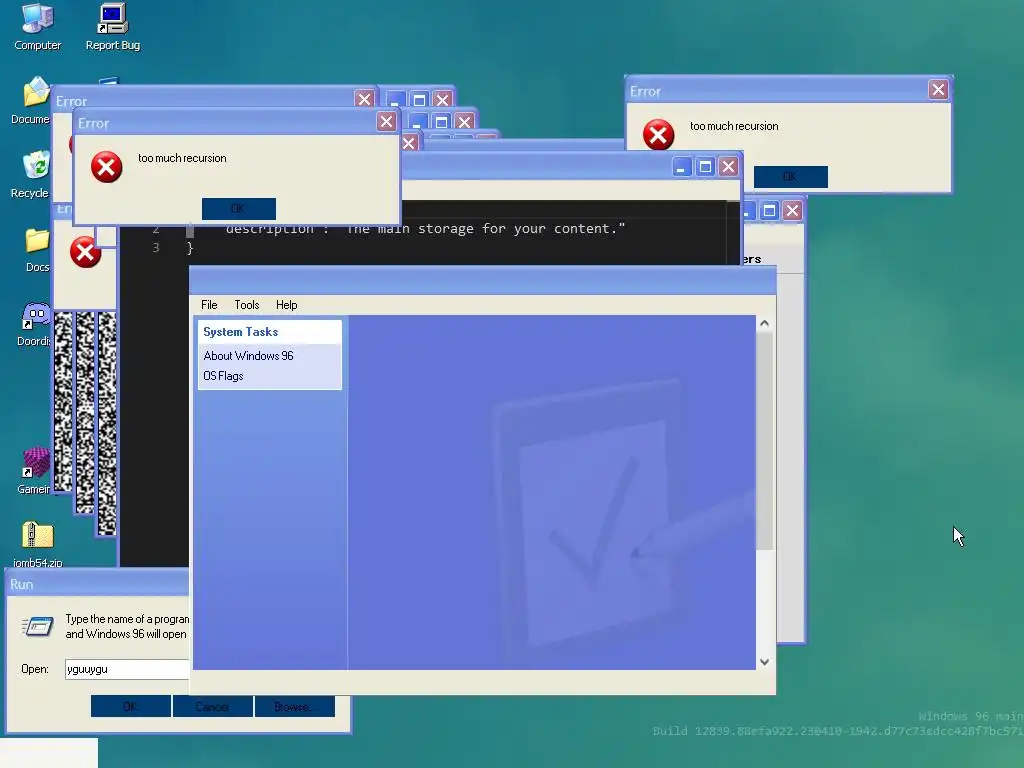Click the Open input field in Run dialog

127,669
